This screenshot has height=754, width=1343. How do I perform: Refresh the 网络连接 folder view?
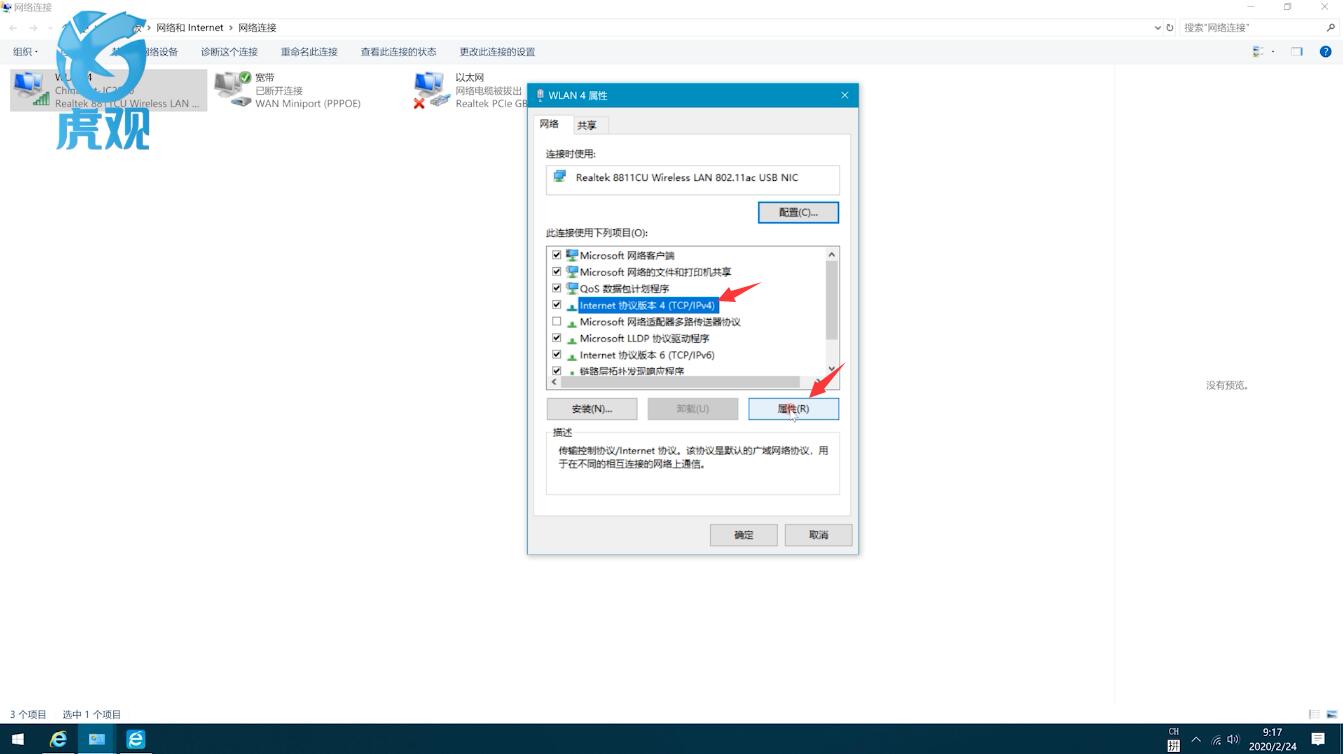(x=1170, y=28)
